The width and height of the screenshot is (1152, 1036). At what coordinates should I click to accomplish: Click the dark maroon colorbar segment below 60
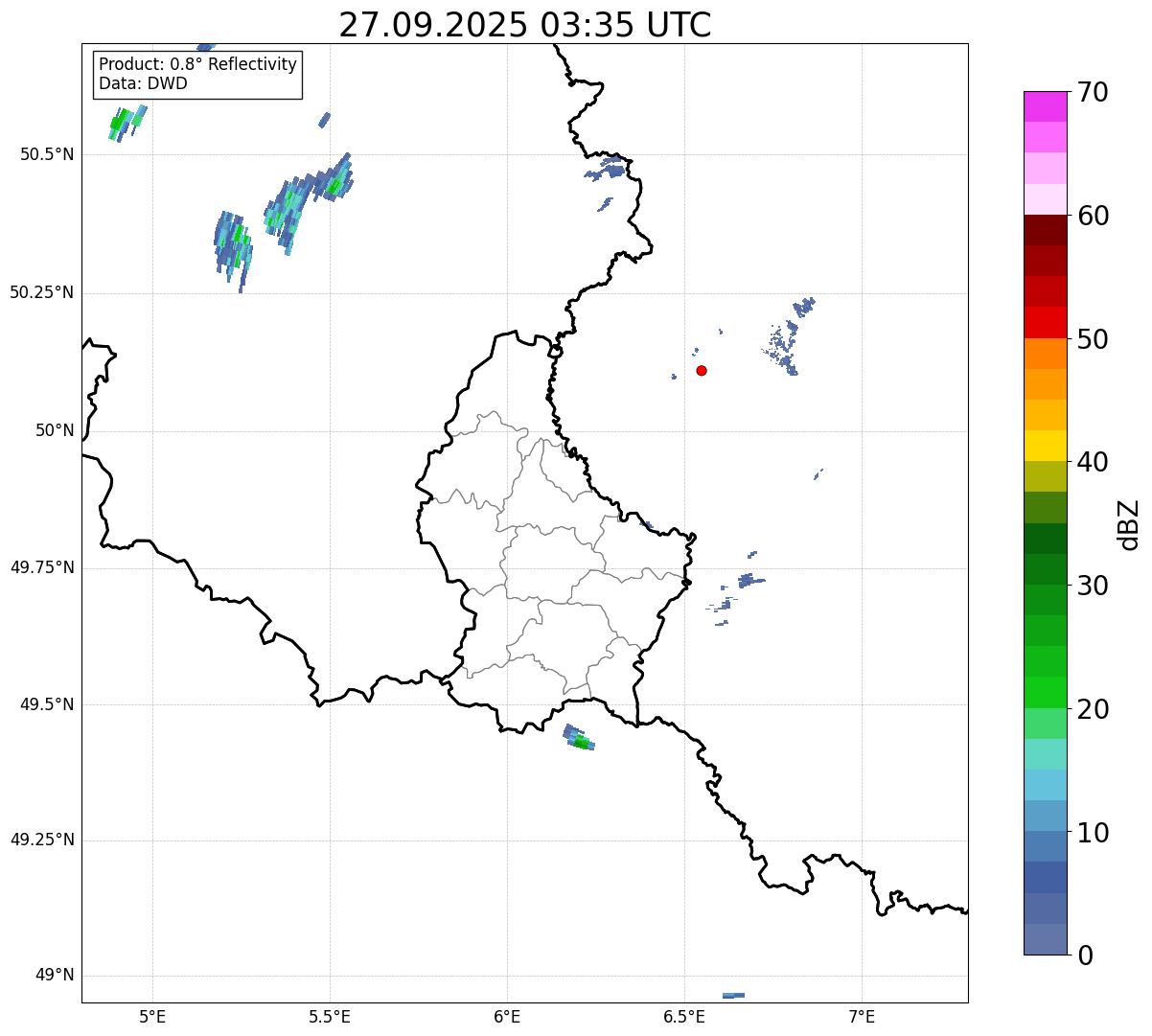coord(1045,230)
